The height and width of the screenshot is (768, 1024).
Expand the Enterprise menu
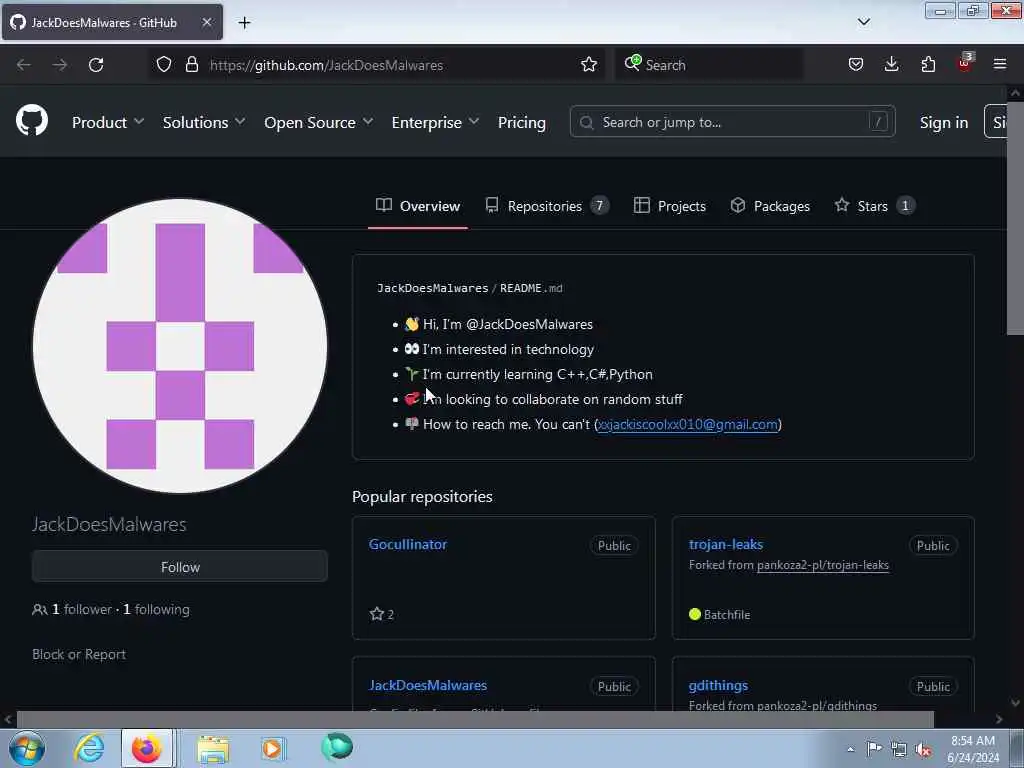435,122
